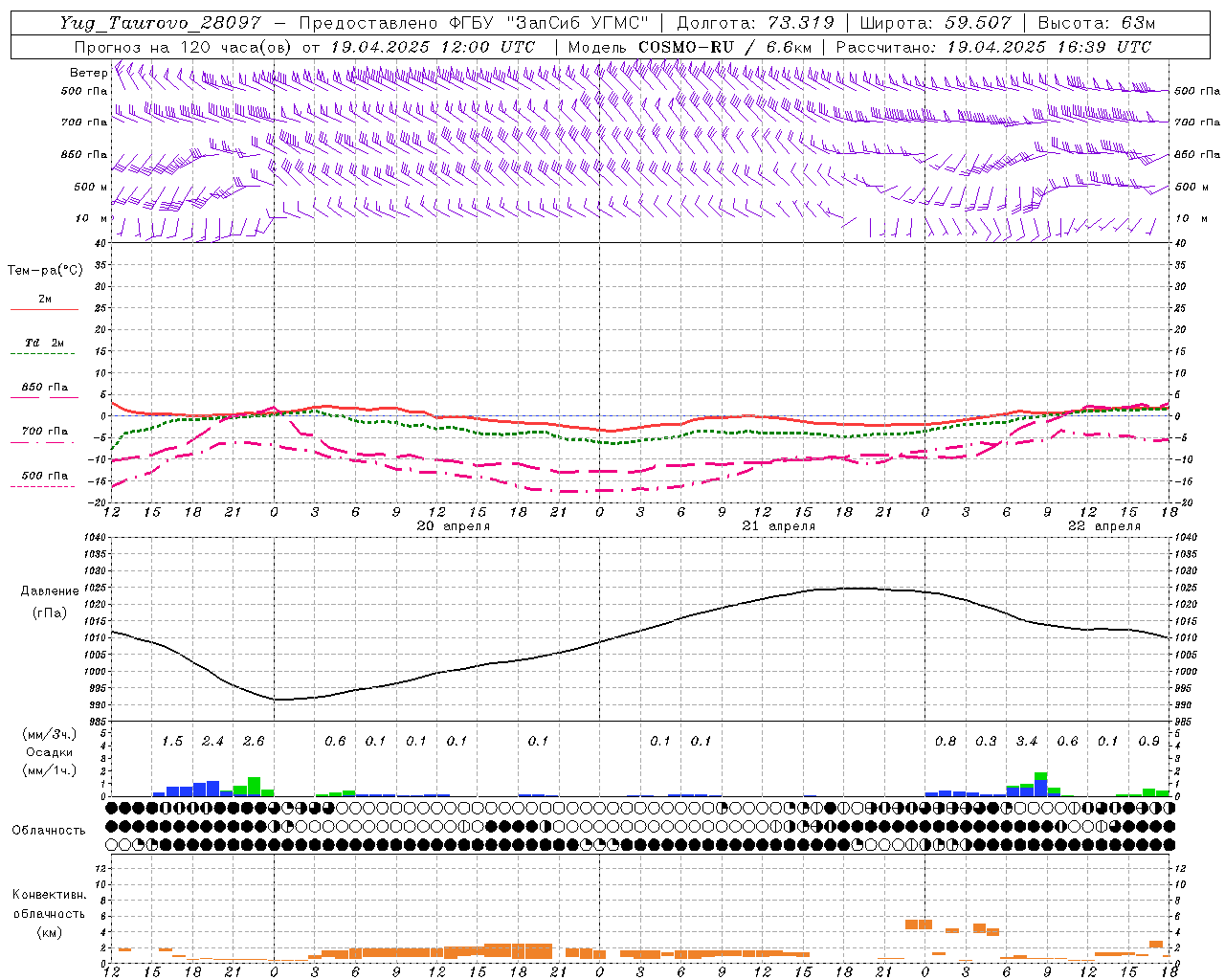Click the 0.9 precipitation total value
The width and height of the screenshot is (1225, 980).
(x=1149, y=742)
